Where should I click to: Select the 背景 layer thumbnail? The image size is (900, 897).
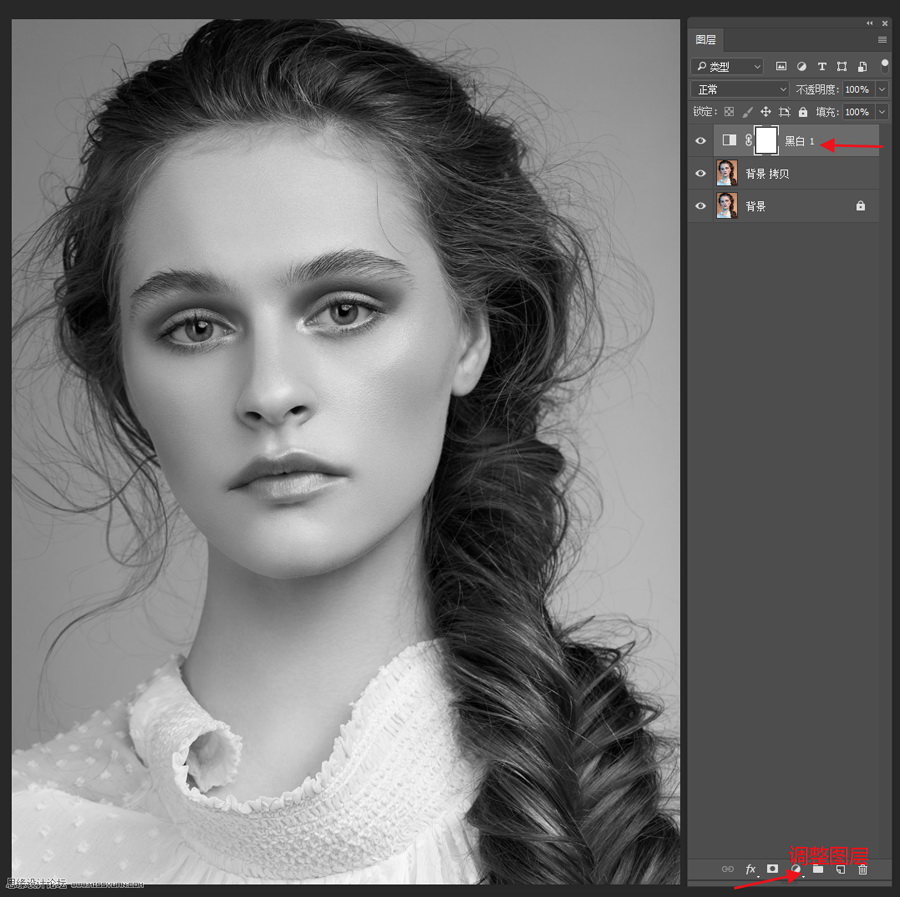tap(727, 206)
